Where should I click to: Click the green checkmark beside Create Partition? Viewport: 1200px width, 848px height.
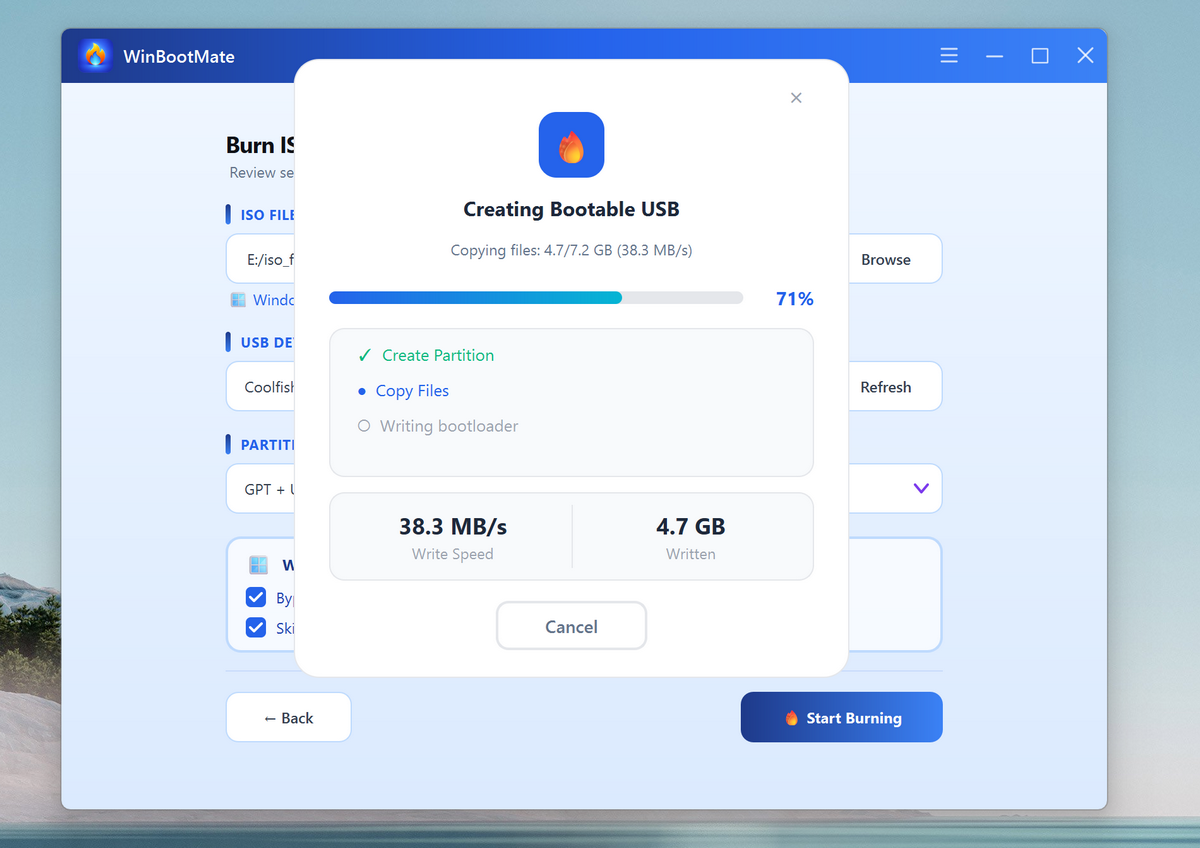point(364,355)
